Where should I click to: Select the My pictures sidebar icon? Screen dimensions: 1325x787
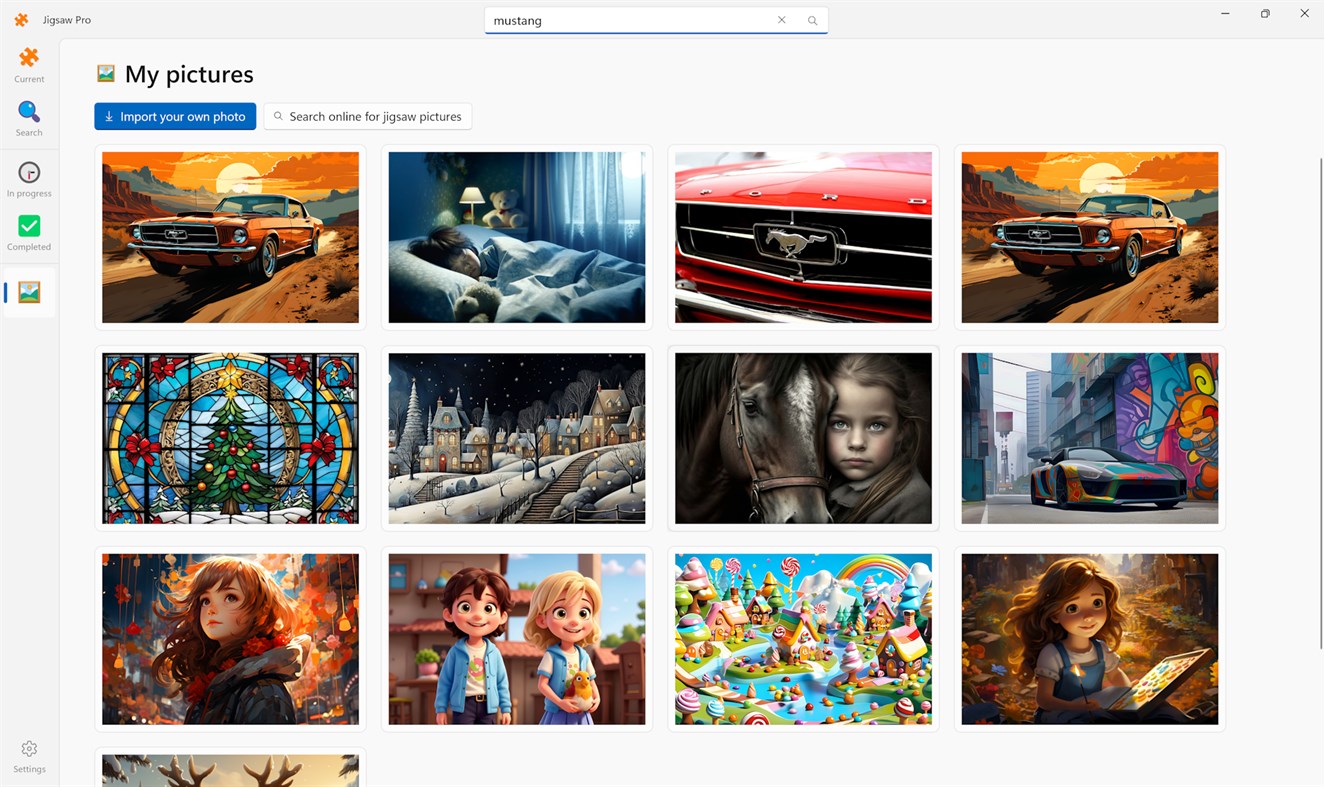click(x=29, y=291)
